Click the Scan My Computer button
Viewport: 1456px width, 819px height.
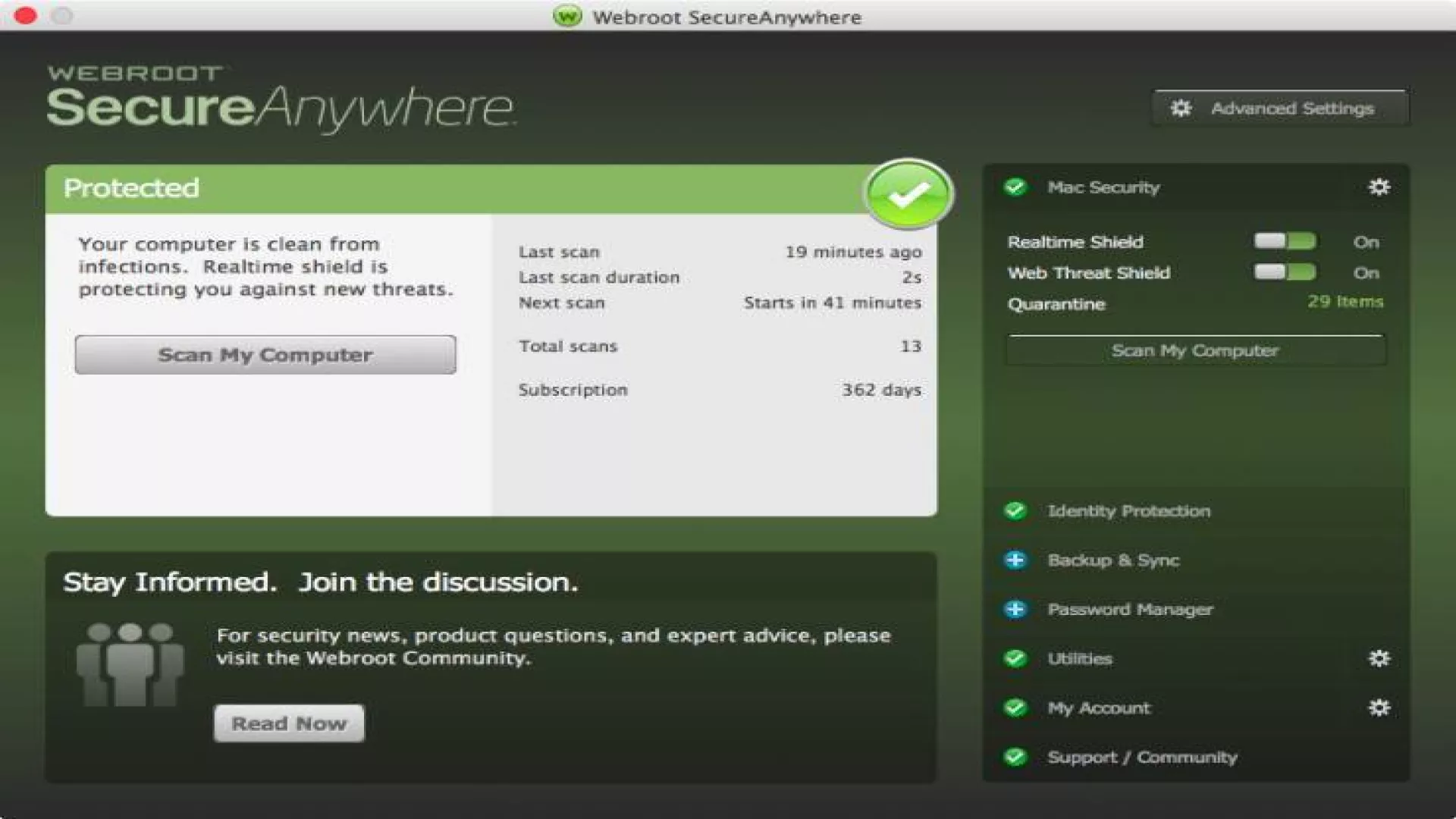pyautogui.click(x=265, y=354)
